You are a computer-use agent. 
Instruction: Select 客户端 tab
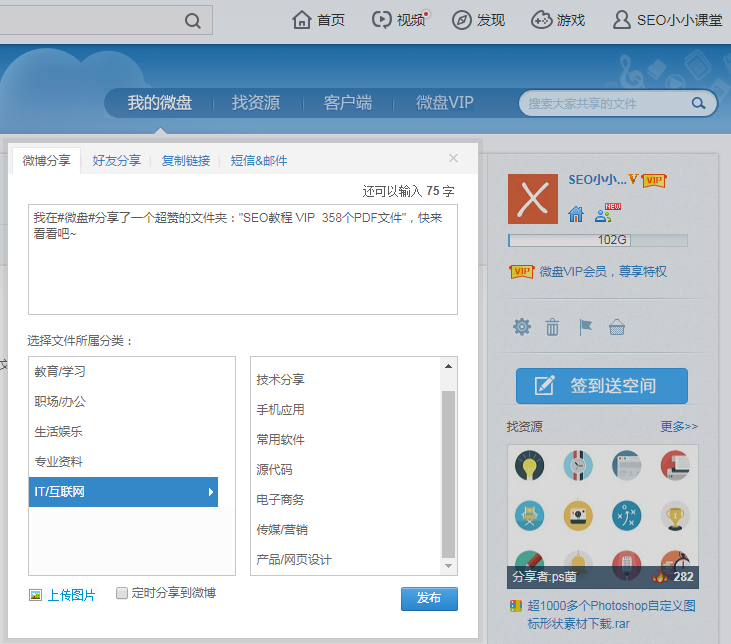(348, 103)
